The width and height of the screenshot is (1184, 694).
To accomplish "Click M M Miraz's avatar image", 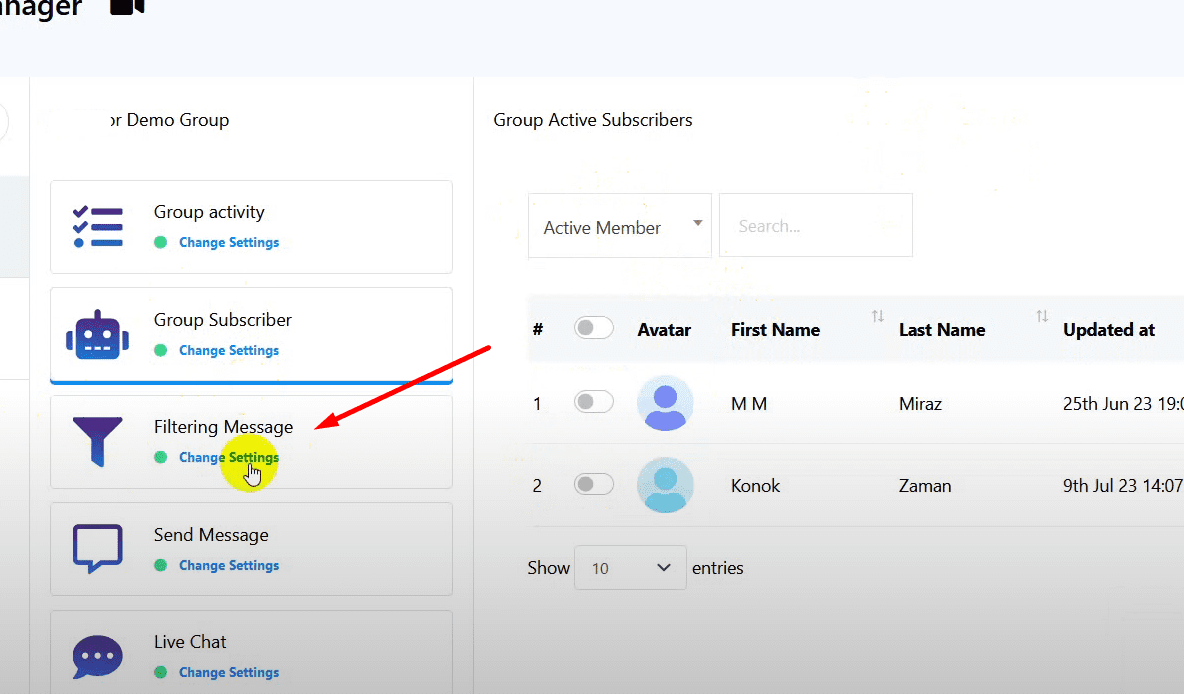I will [x=665, y=404].
